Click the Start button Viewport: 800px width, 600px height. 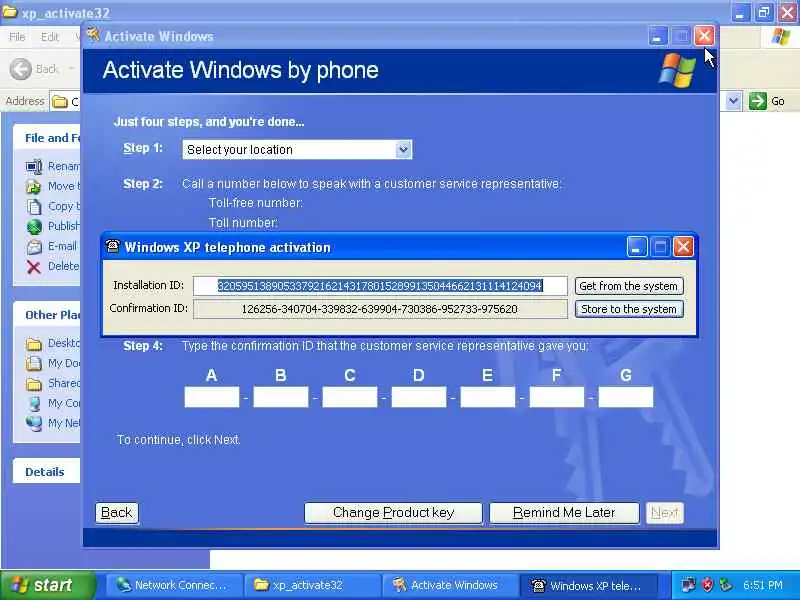(46, 585)
